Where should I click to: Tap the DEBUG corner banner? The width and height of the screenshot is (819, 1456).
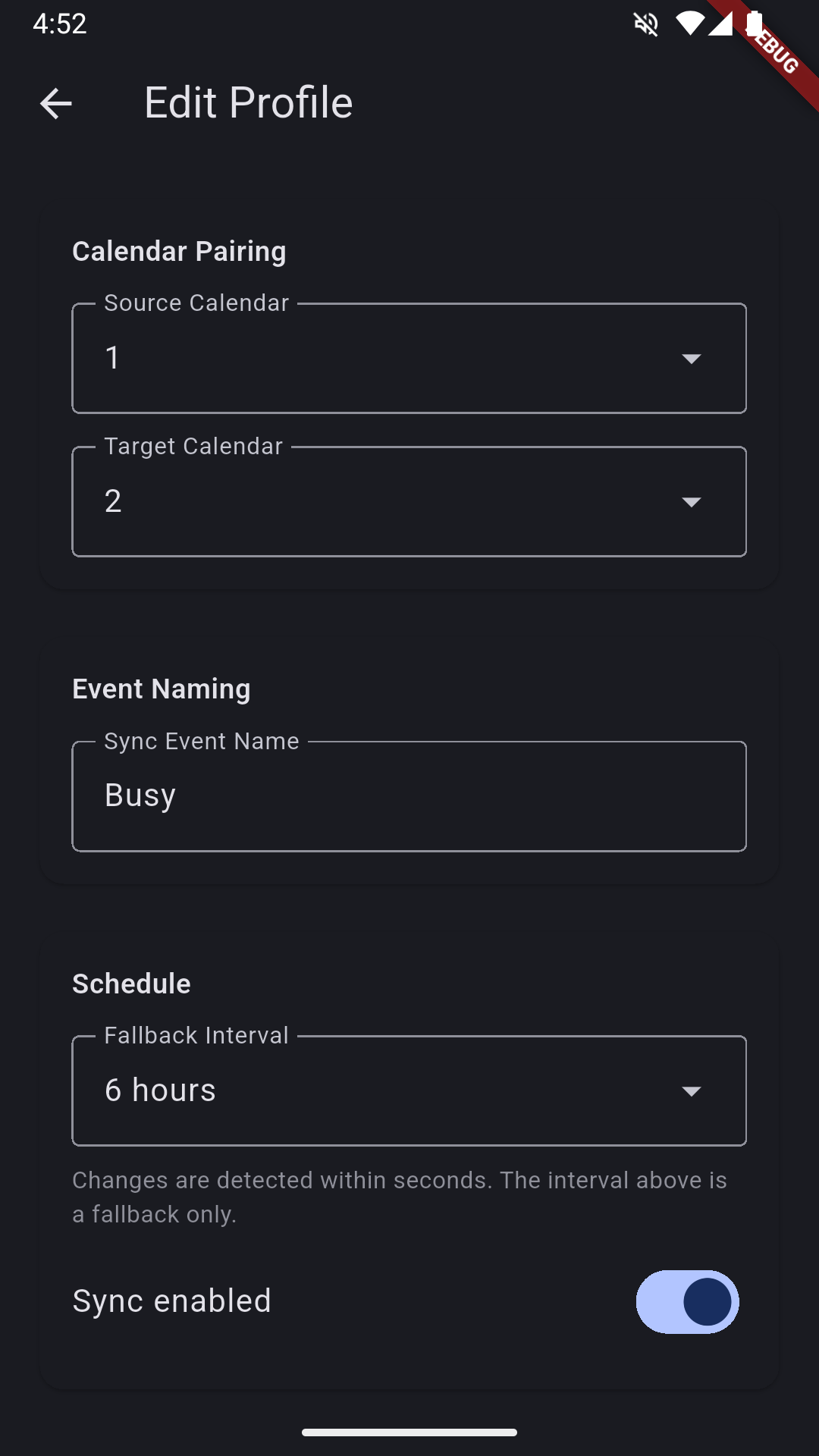click(x=772, y=47)
